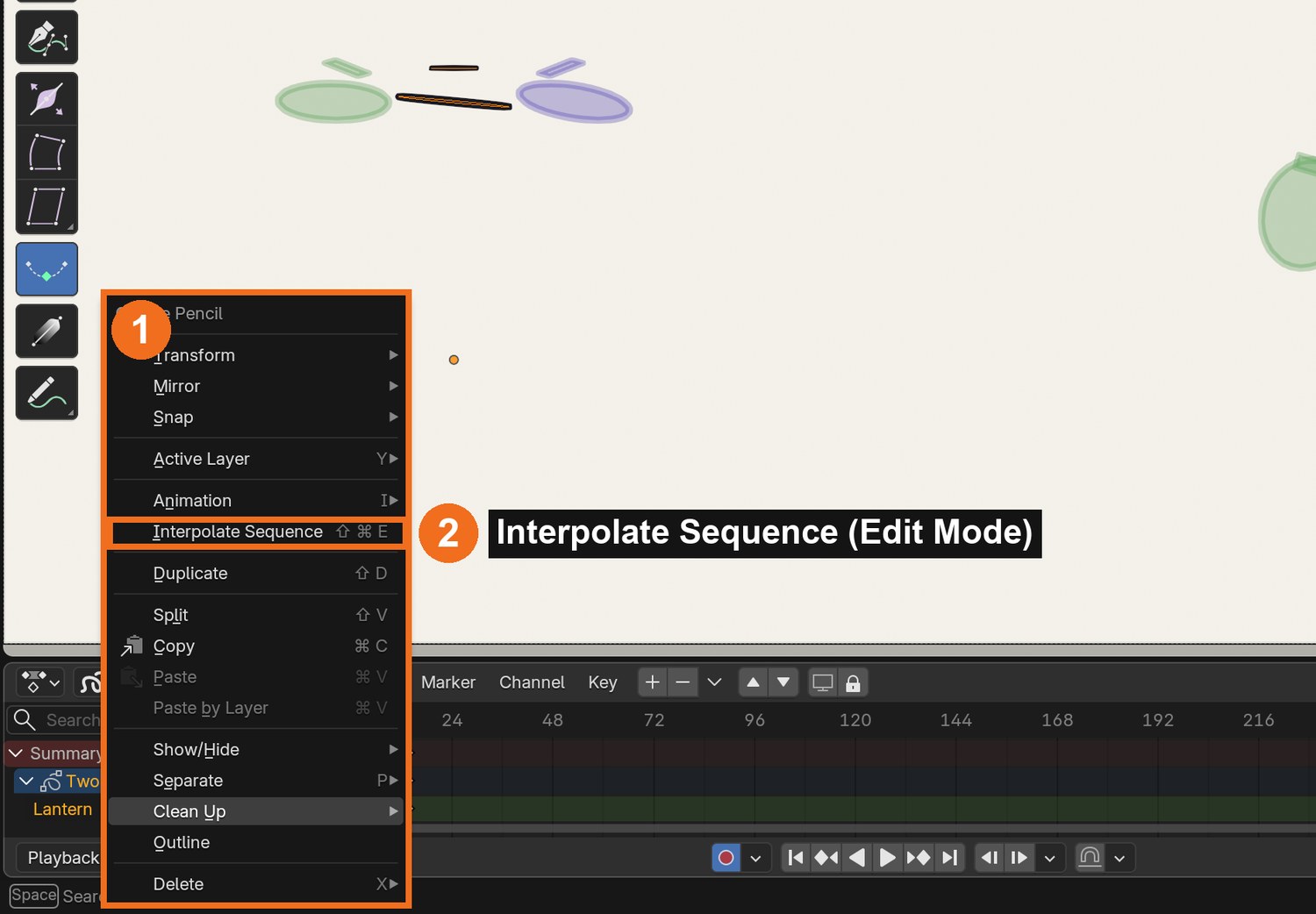Select the Pen draw tool in toolbar
The width and height of the screenshot is (1316, 914).
[46, 37]
